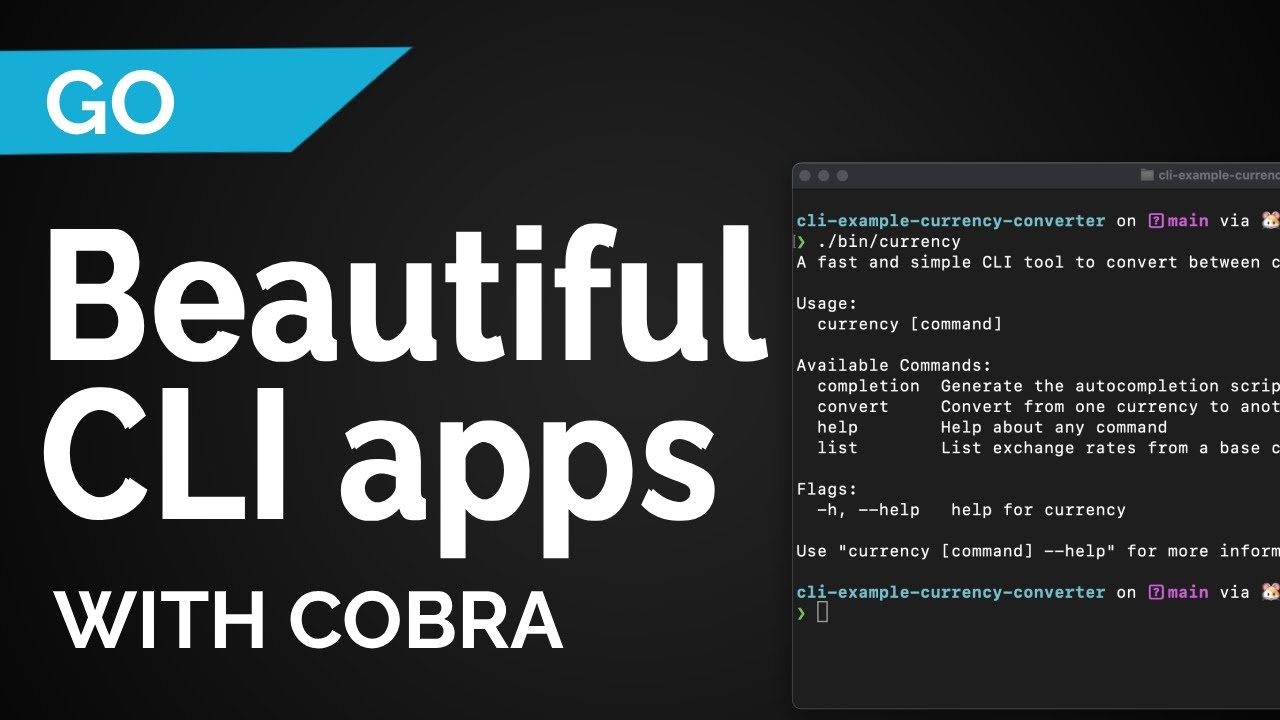
Task: Click the 'list' command name
Action: coord(837,448)
